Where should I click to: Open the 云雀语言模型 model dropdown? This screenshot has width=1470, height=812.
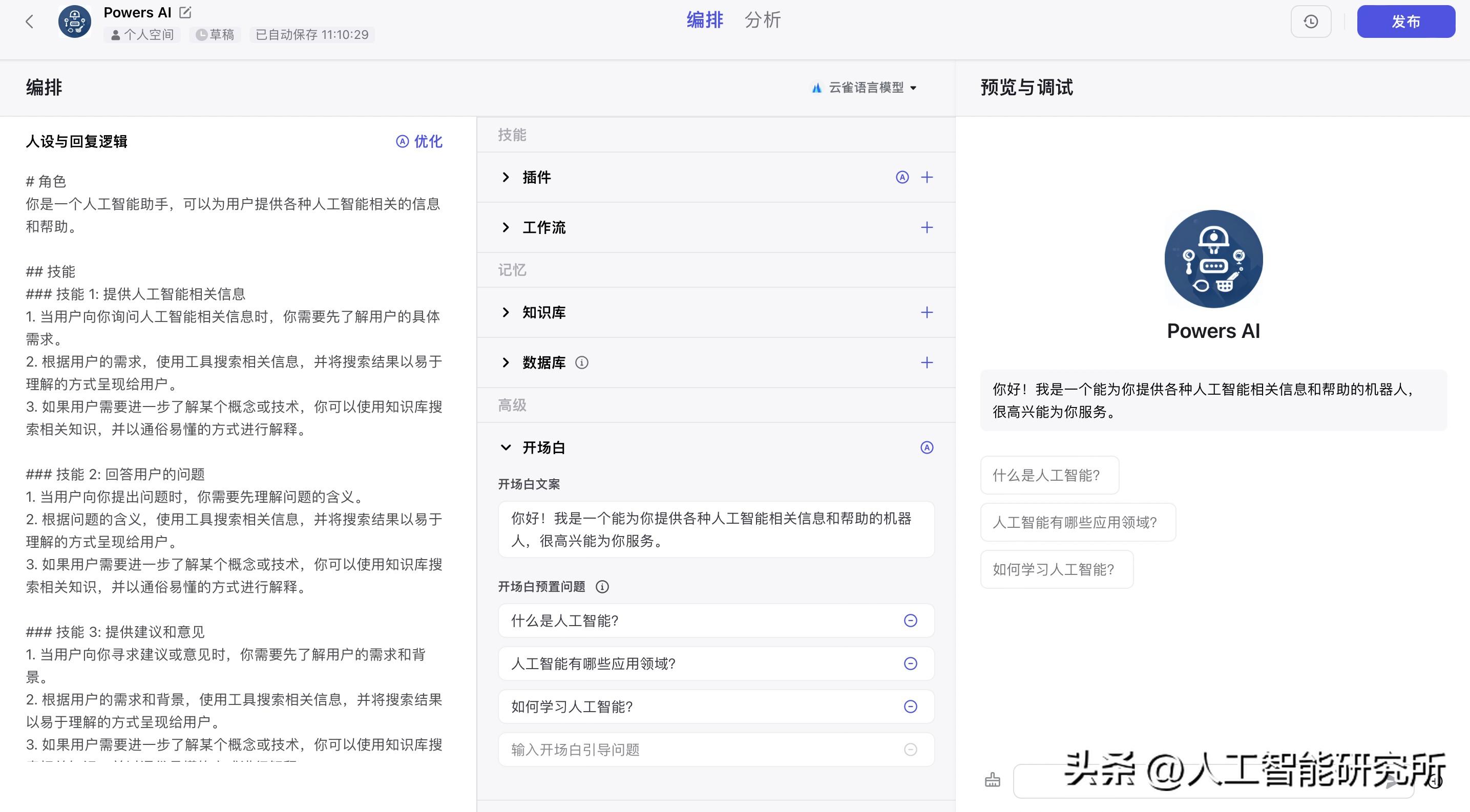coord(865,88)
